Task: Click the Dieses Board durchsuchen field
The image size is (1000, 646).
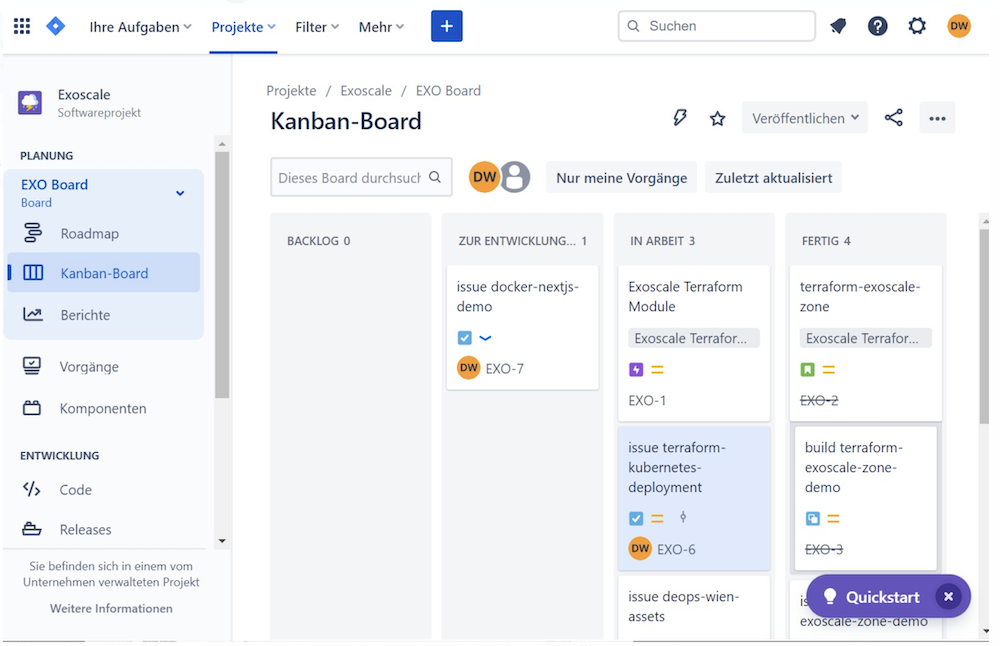Action: pyautogui.click(x=362, y=177)
